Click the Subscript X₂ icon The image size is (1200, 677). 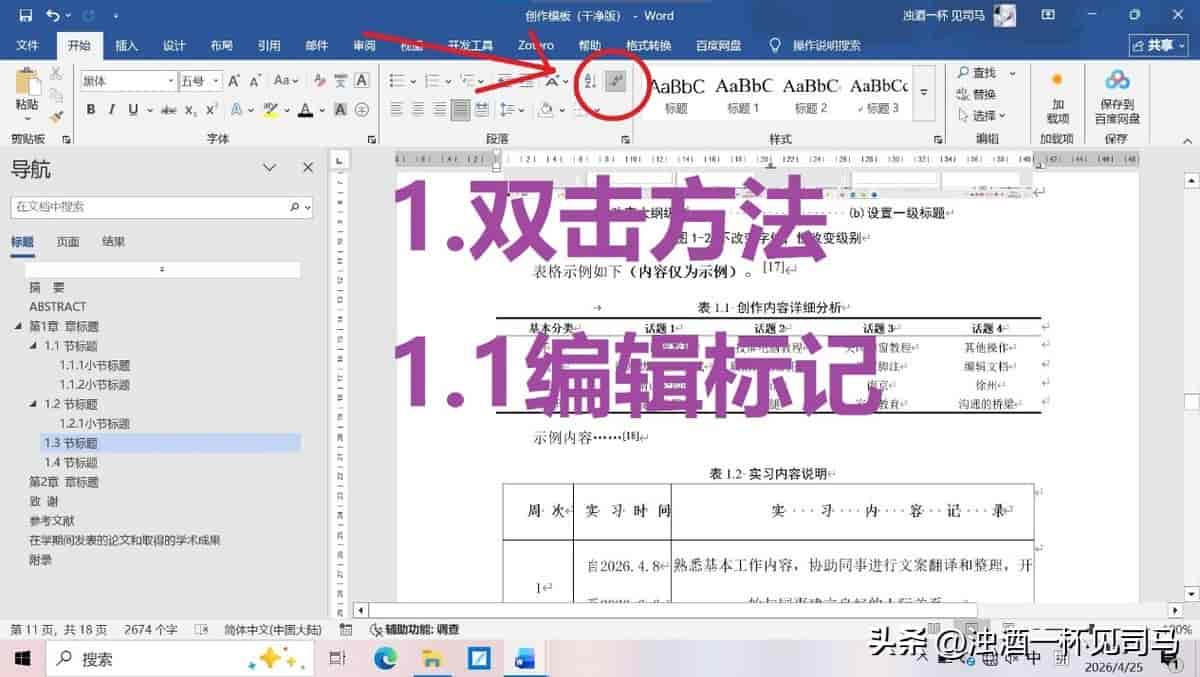point(189,110)
